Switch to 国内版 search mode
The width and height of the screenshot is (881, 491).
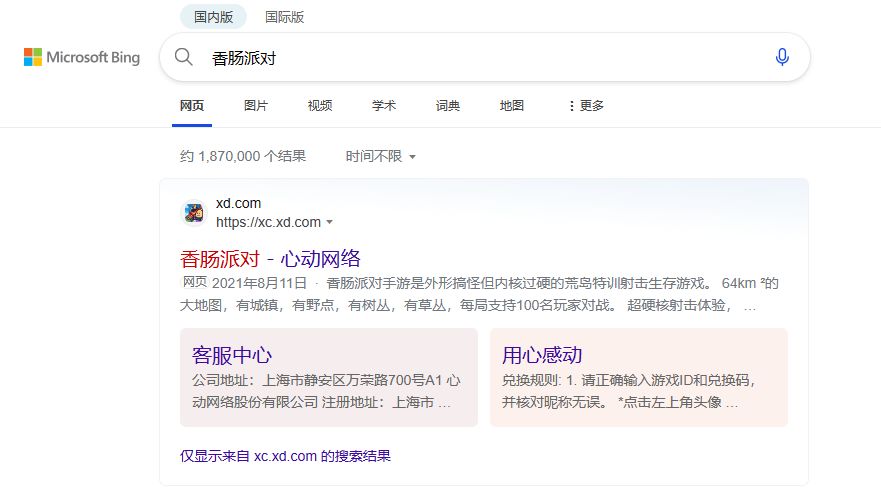tap(214, 17)
